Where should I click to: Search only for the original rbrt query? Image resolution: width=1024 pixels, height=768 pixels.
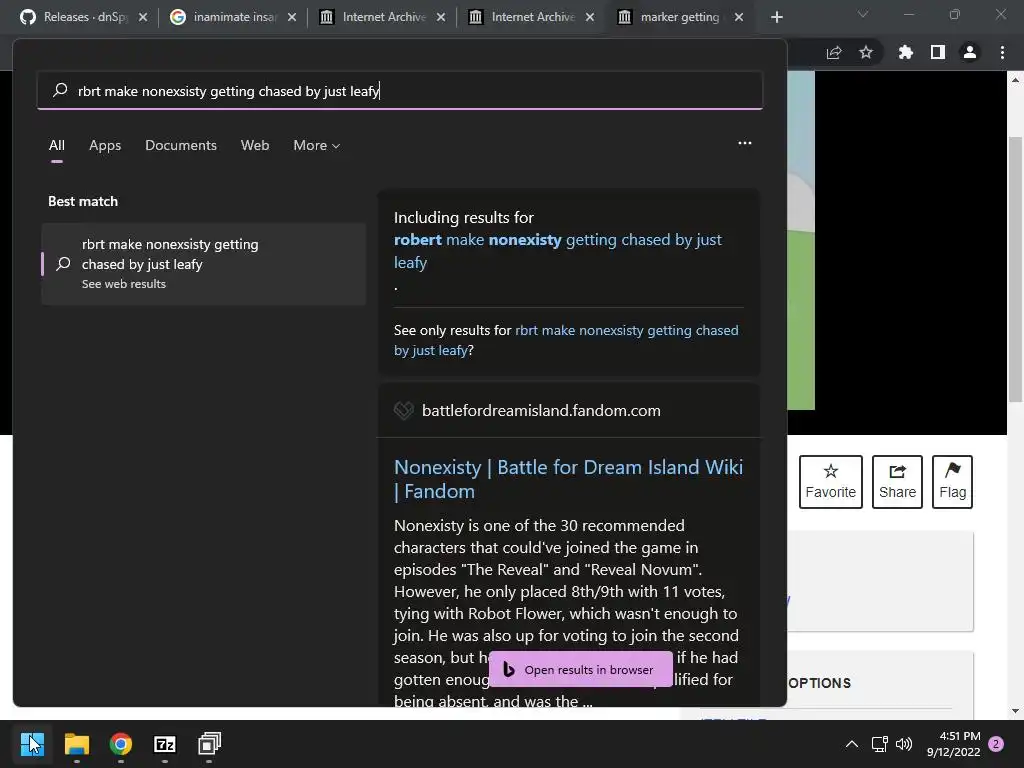click(x=566, y=340)
